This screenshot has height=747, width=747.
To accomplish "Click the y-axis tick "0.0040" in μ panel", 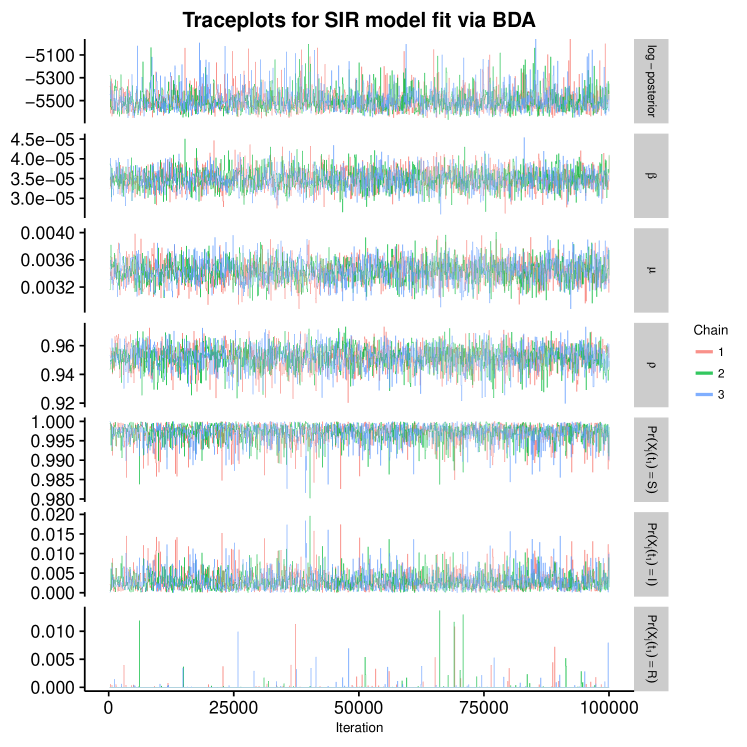I will 48,233.
